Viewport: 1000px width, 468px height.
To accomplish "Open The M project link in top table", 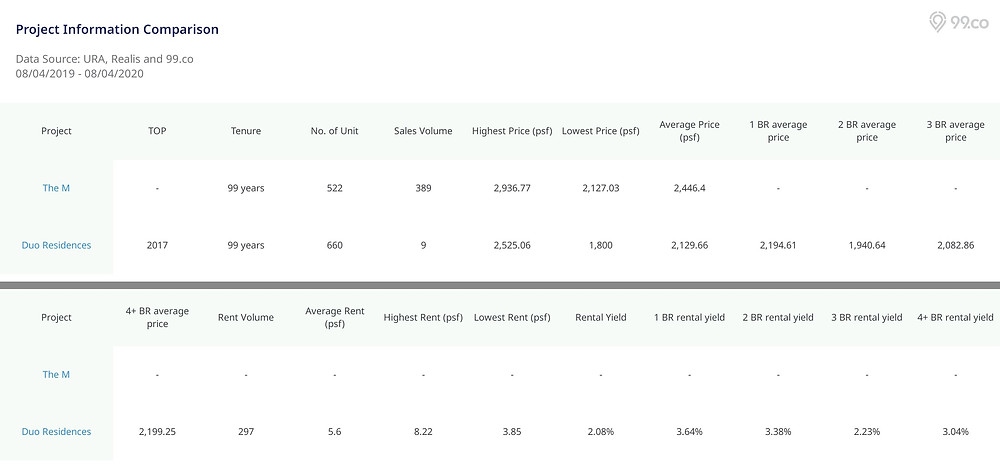I will (x=56, y=188).
